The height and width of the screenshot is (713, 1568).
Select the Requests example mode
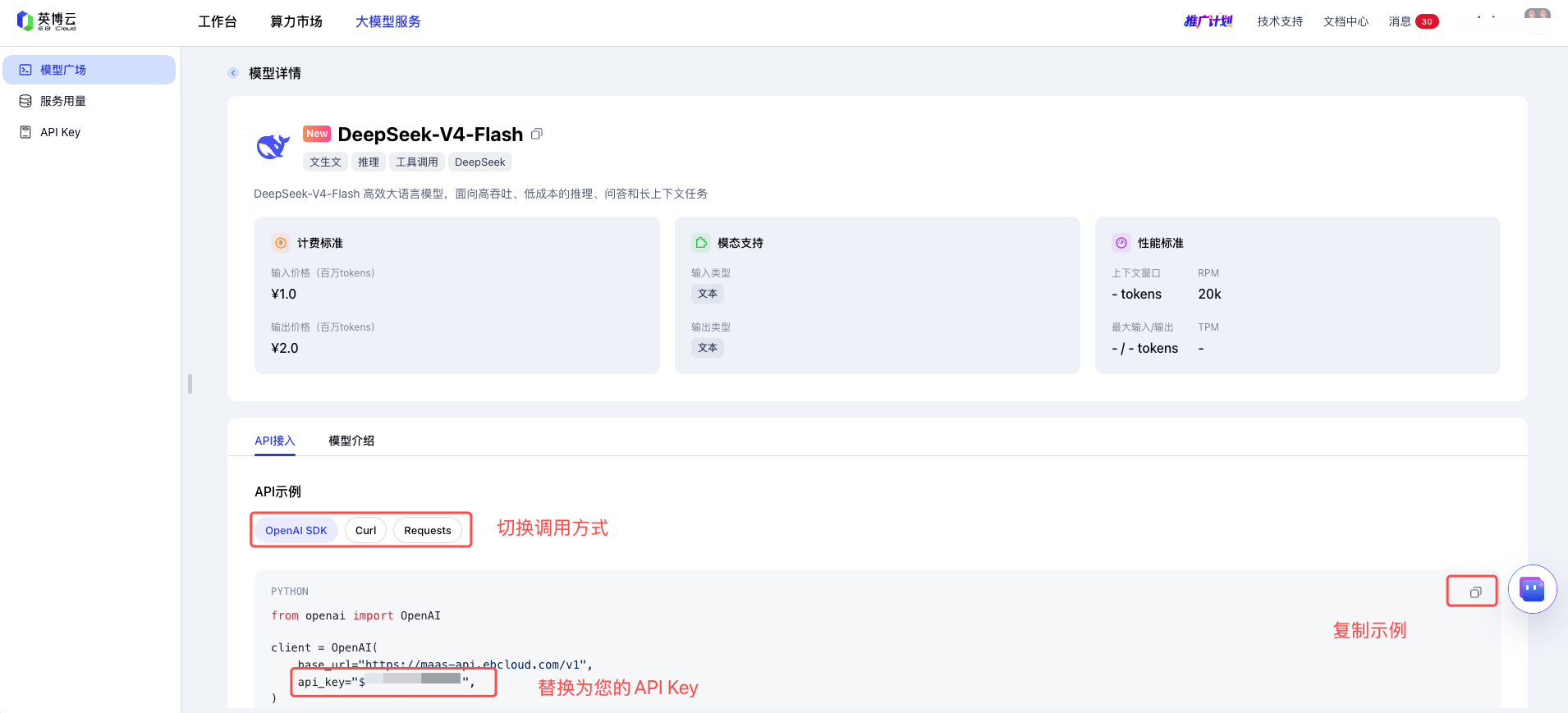[x=428, y=530]
